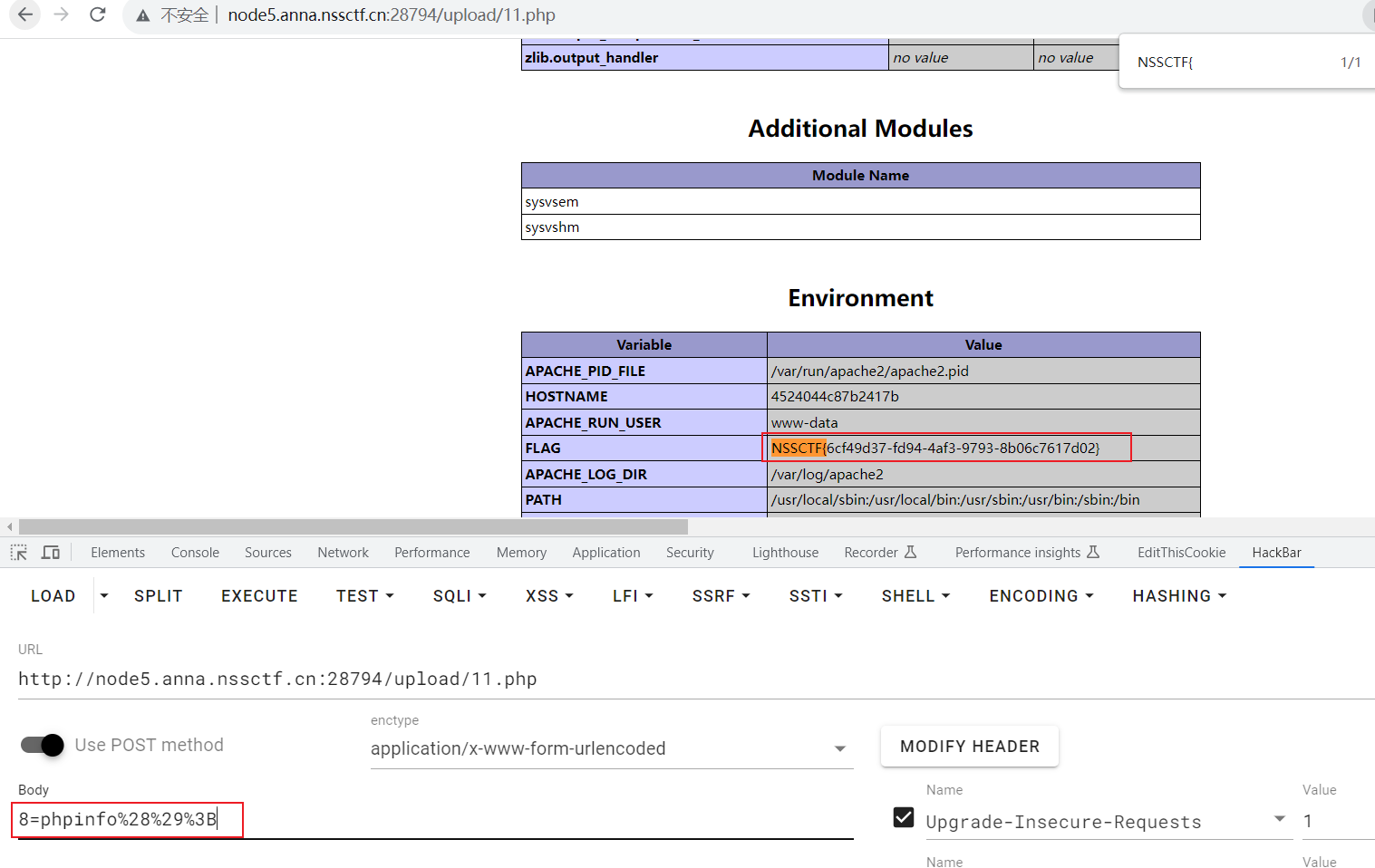Click the HackBar URL input field
Viewport: 1375px width, 868px height.
696,680
